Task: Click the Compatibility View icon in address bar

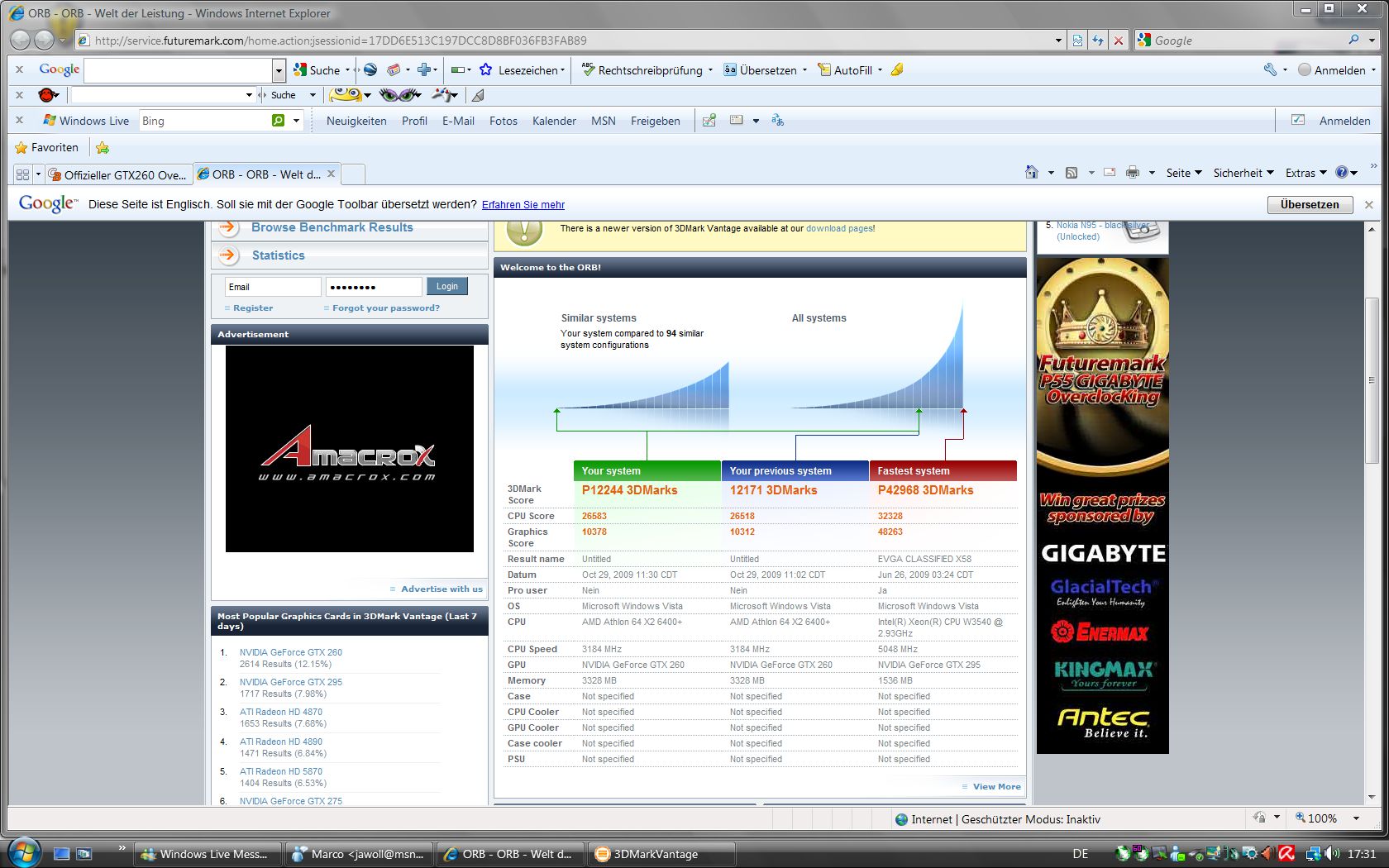Action: click(1077, 40)
